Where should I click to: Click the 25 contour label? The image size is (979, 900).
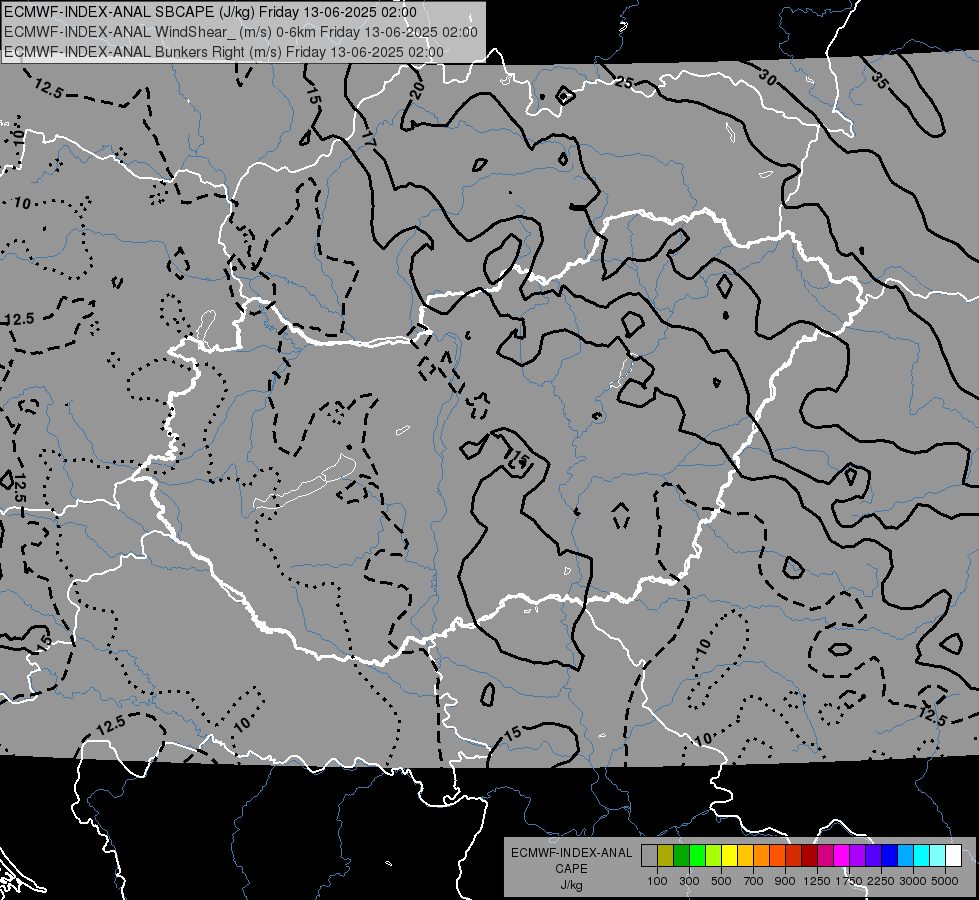(x=624, y=82)
